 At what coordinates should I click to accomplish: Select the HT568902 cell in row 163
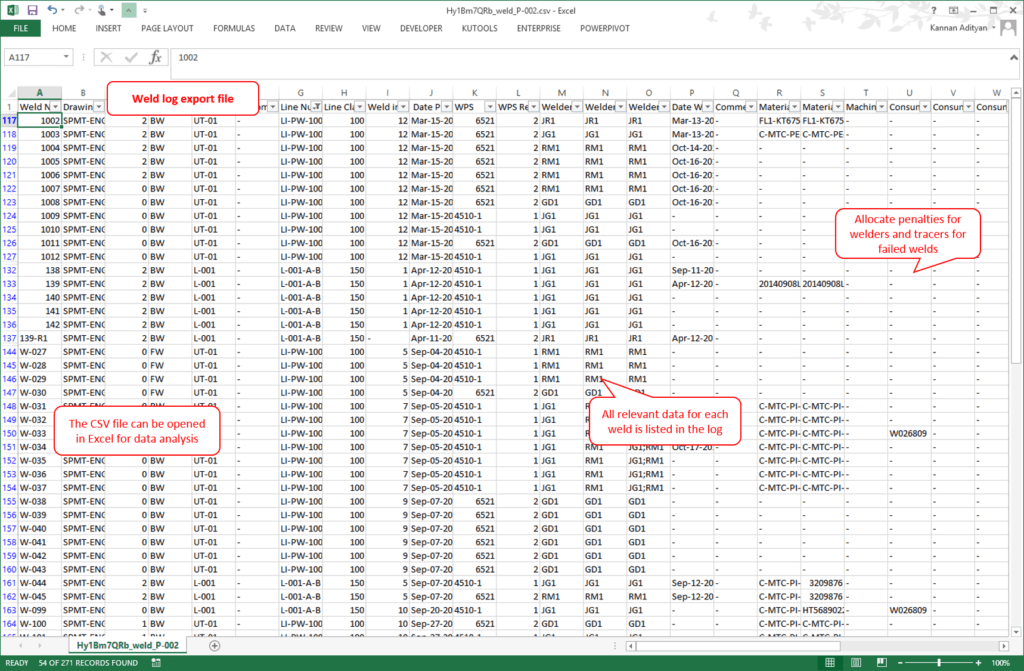[822, 610]
